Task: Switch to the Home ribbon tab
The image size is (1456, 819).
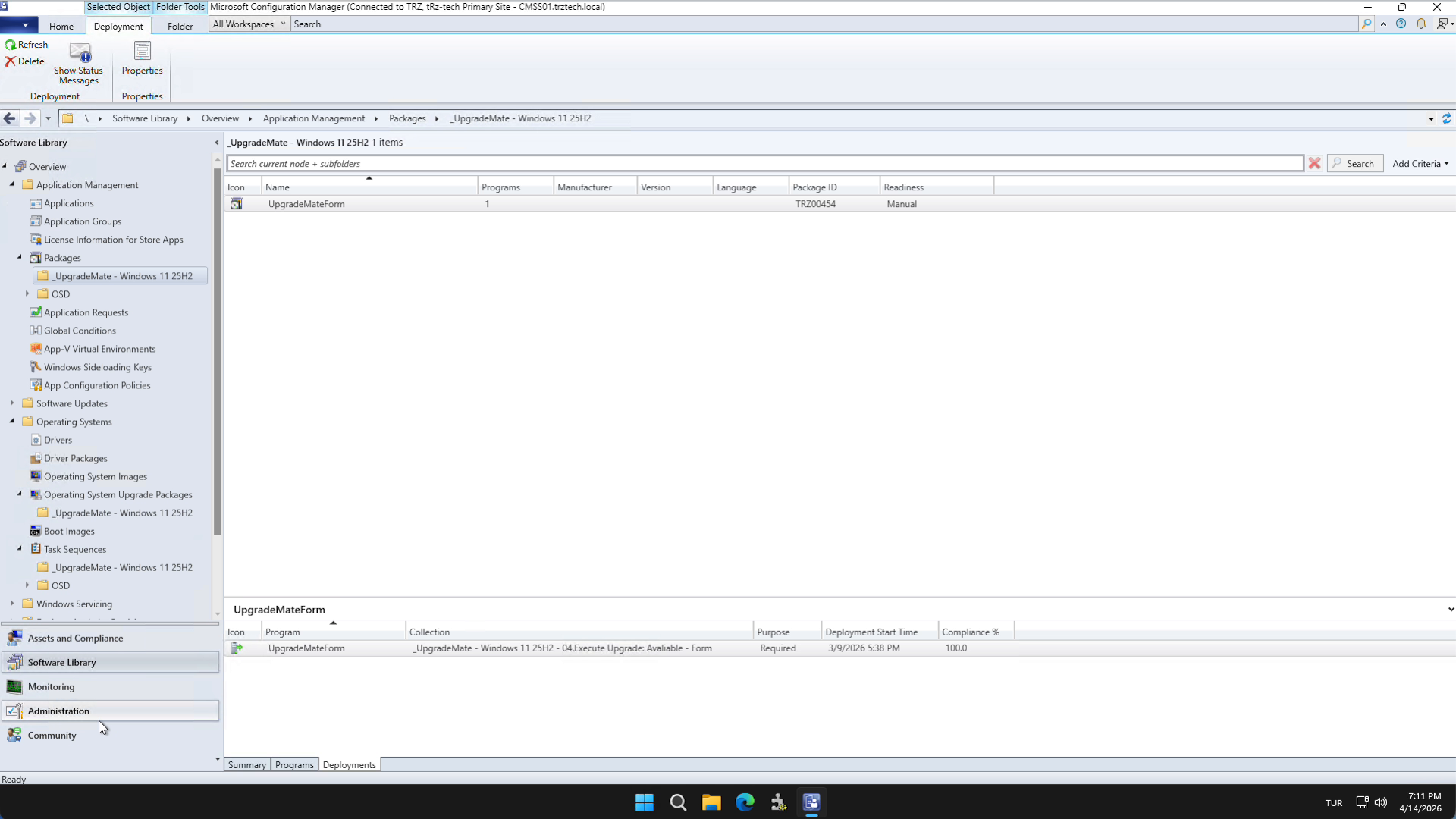Action: click(x=61, y=26)
